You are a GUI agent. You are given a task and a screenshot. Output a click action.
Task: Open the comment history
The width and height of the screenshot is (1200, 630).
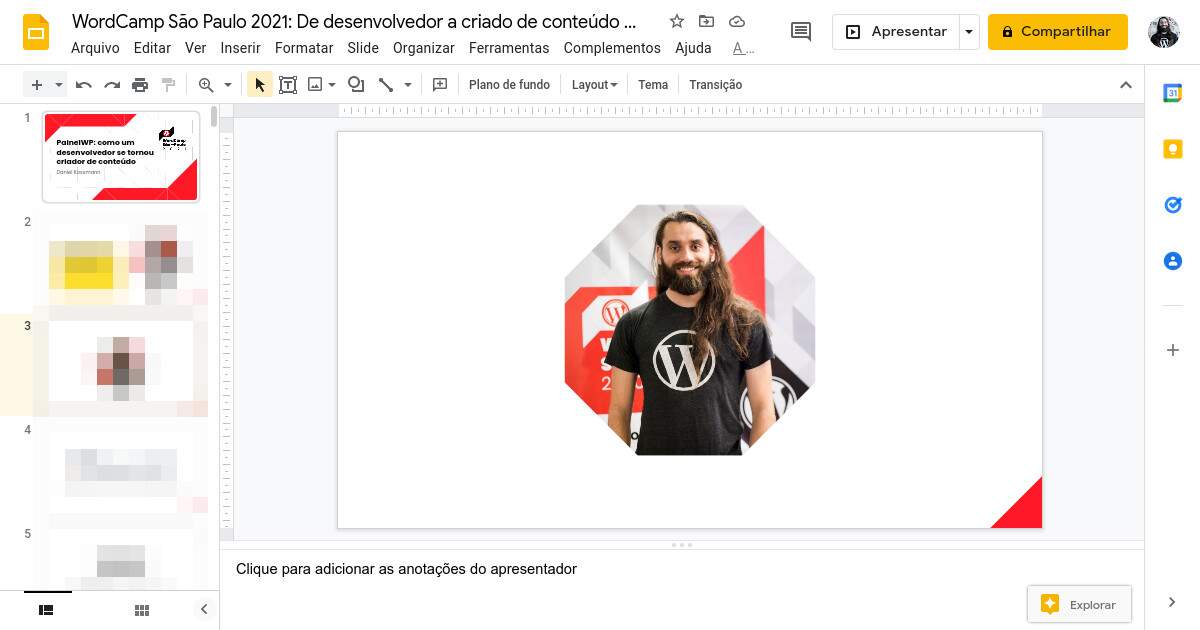click(x=801, y=32)
